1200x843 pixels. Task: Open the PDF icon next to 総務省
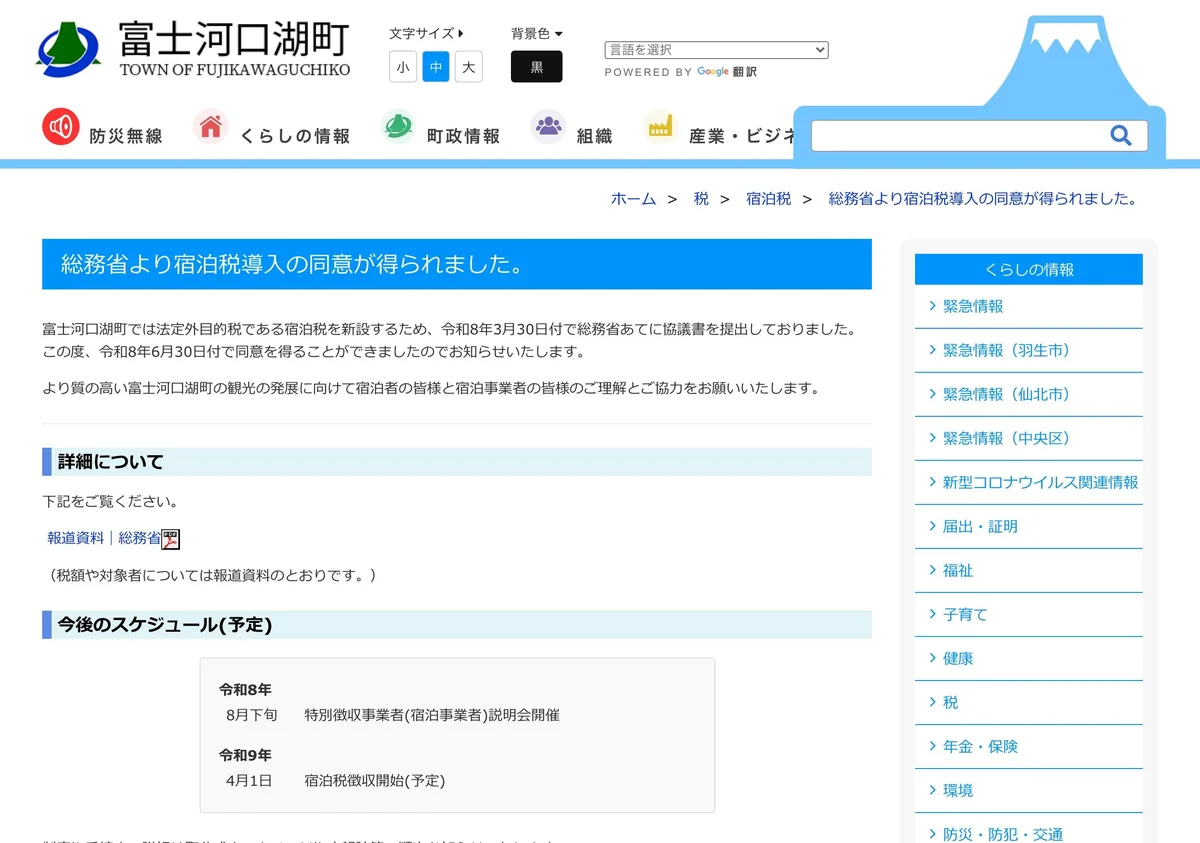pyautogui.click(x=171, y=539)
